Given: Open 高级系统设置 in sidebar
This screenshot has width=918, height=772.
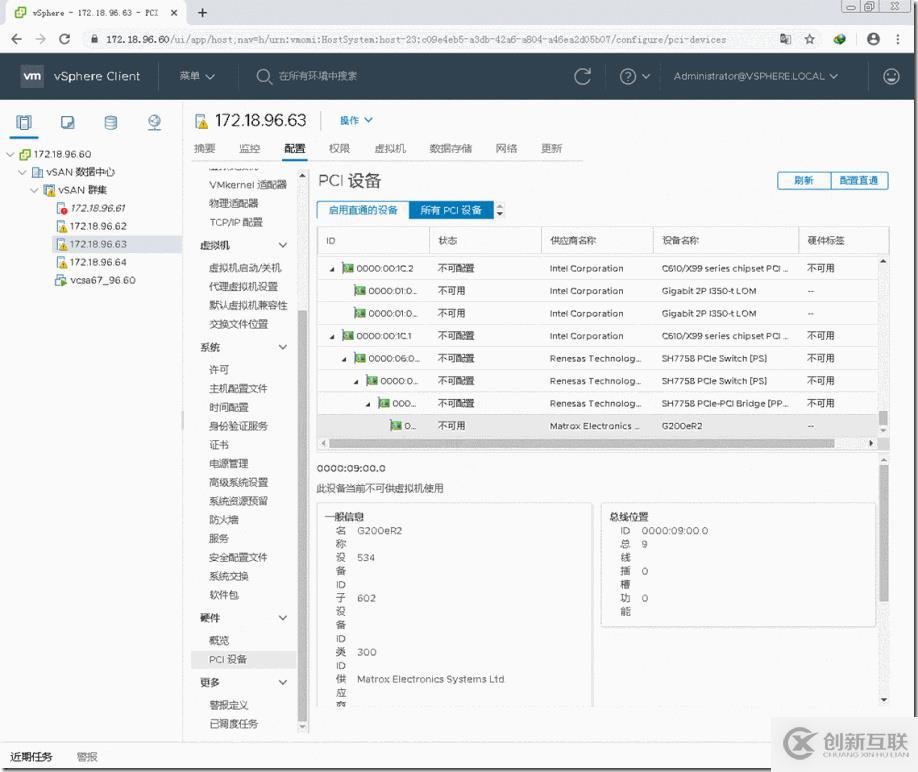Looking at the screenshot, I should pos(238,482).
